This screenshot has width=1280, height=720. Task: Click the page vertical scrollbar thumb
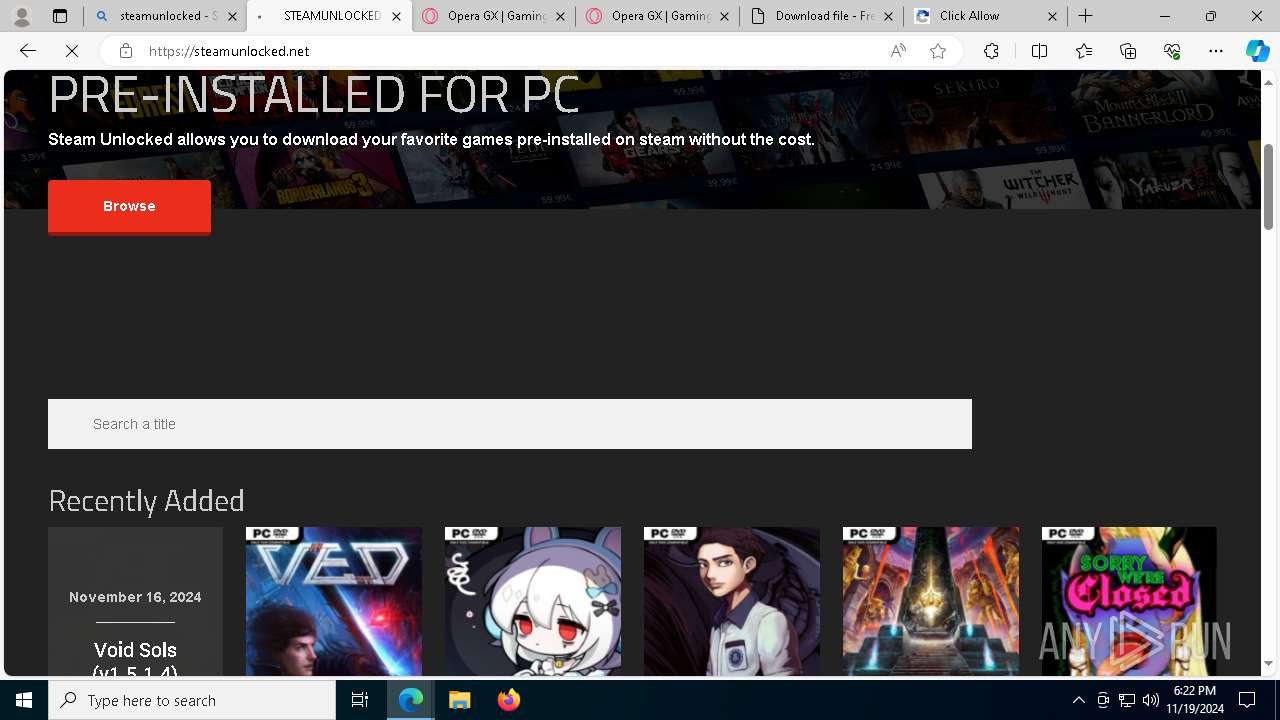point(1269,187)
